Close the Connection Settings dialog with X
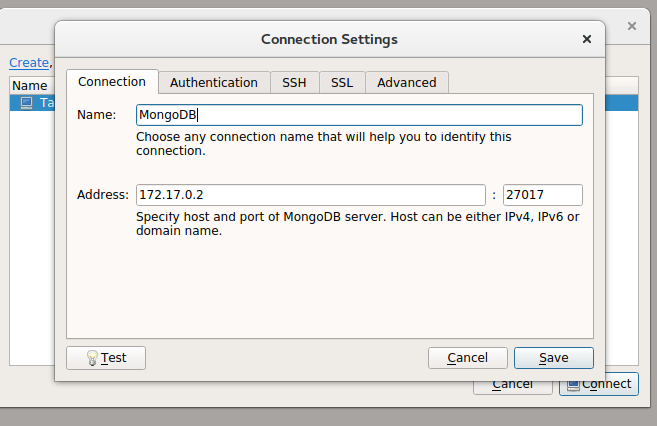This screenshot has height=426, width=657. coord(587,39)
